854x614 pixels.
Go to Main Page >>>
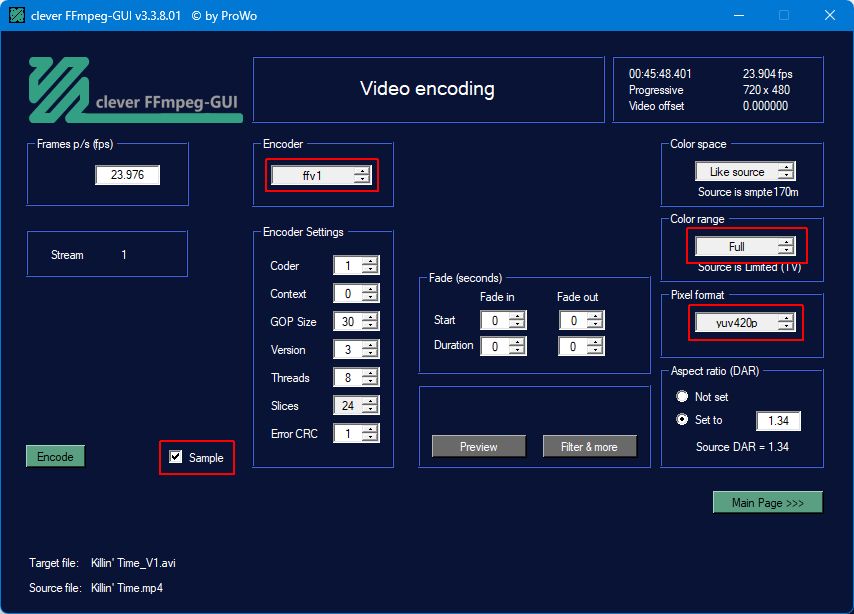tap(767, 502)
